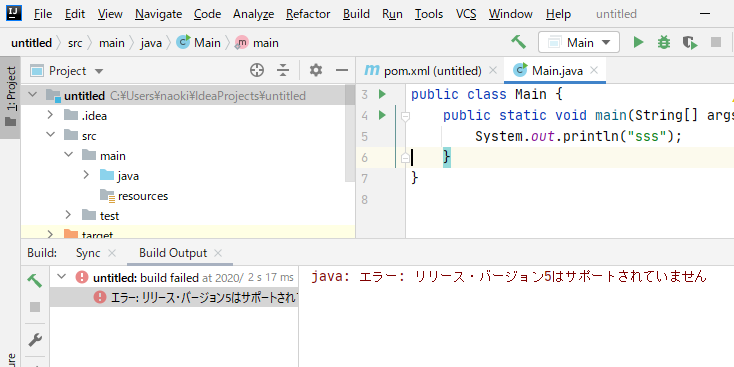Collapse the untitled project root node

[32, 95]
